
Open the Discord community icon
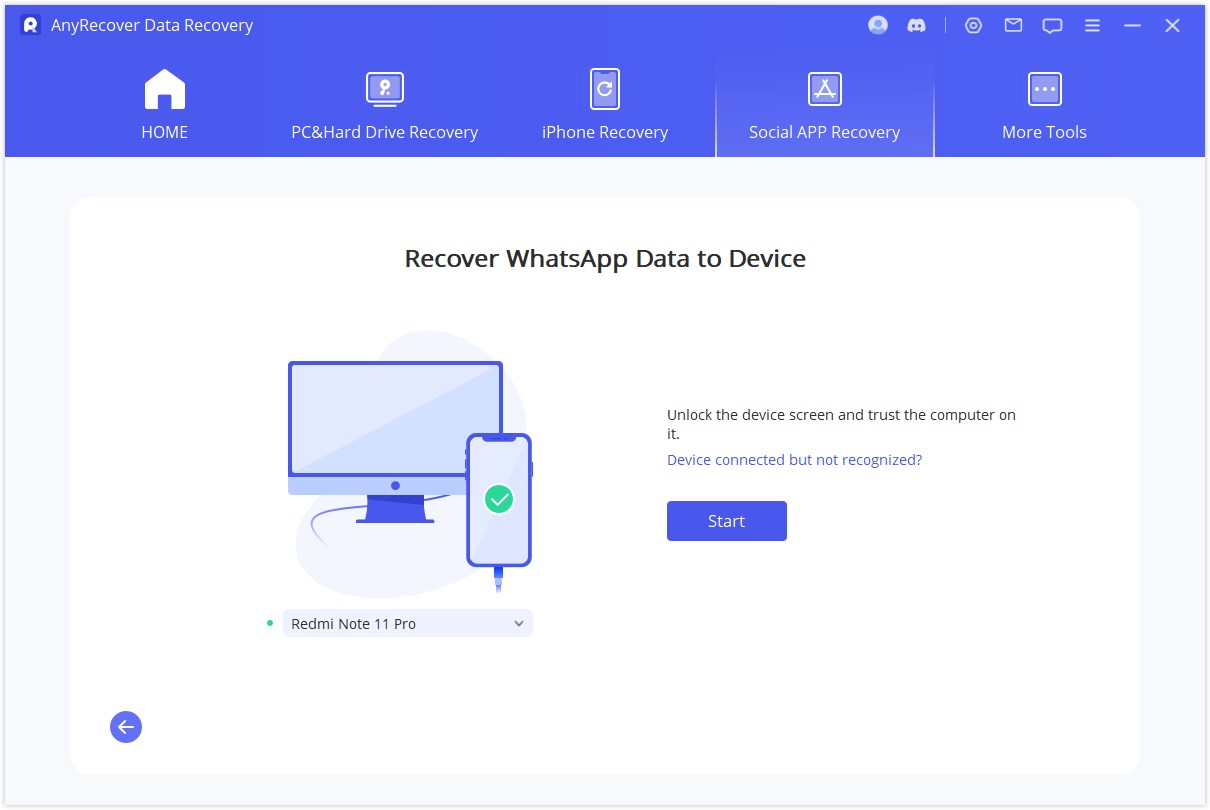917,25
